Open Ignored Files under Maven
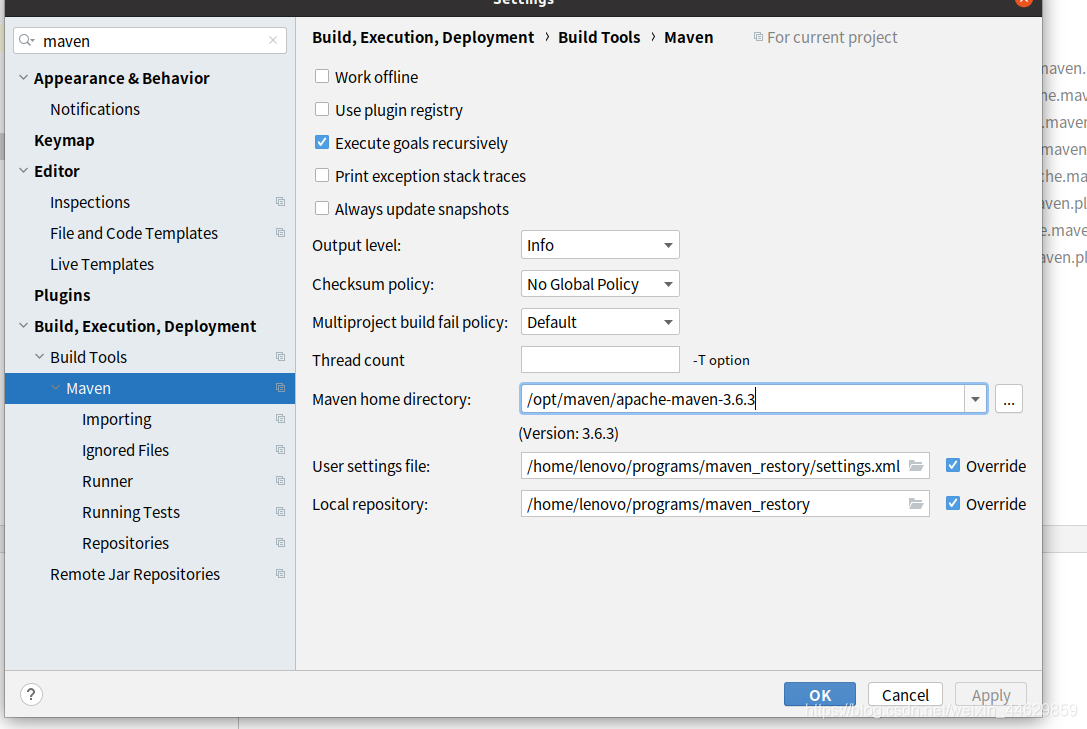The height and width of the screenshot is (729, 1087). (x=125, y=450)
